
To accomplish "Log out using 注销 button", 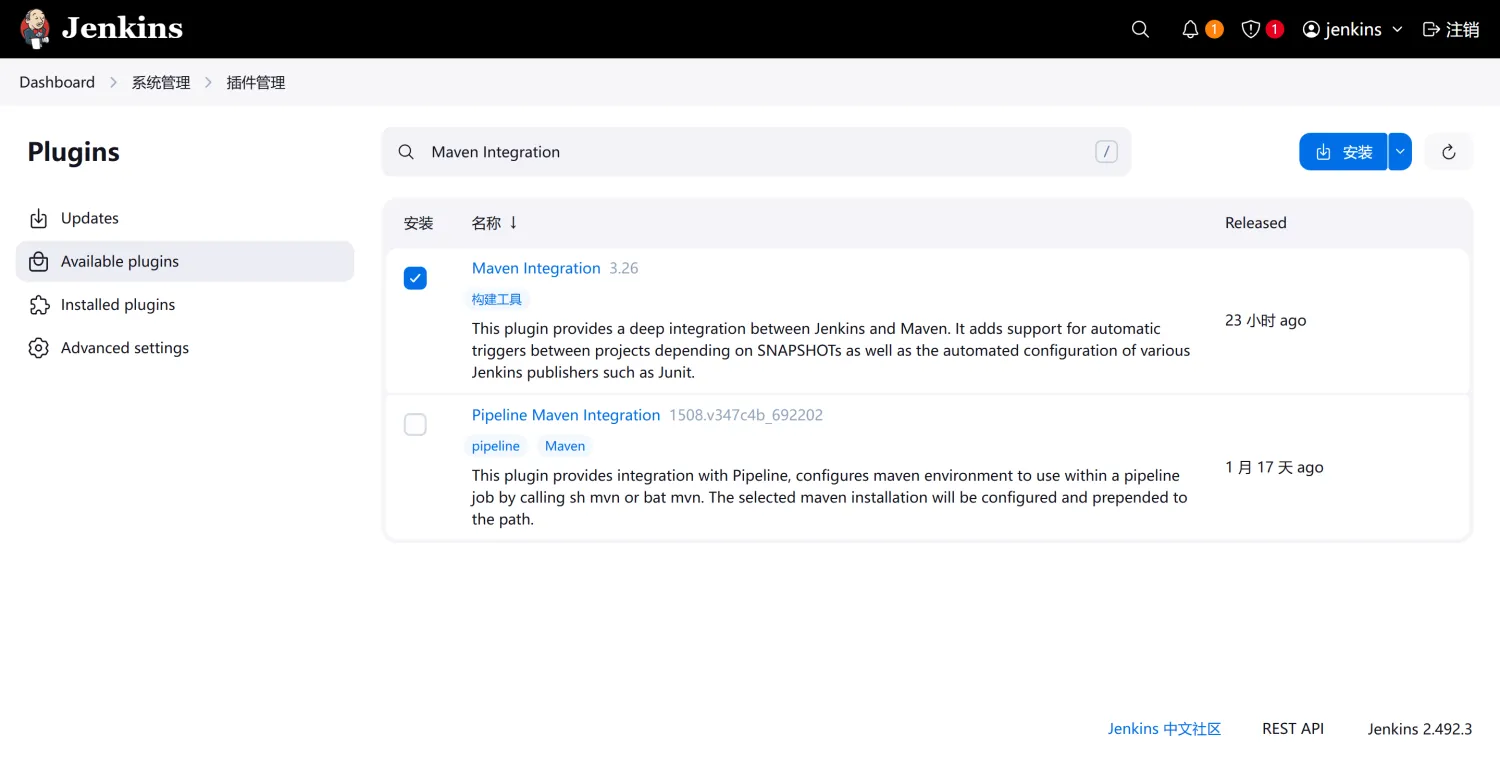I will 1451,29.
